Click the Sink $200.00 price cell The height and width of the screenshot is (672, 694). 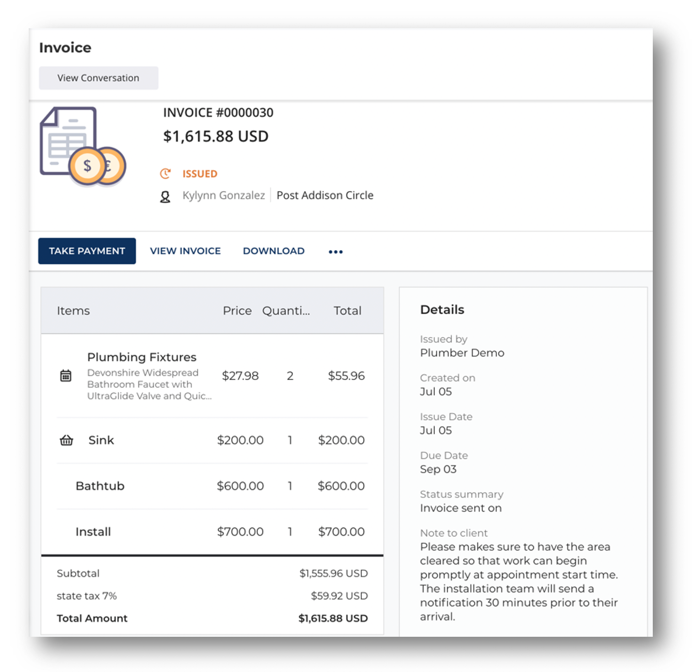pyautogui.click(x=240, y=440)
